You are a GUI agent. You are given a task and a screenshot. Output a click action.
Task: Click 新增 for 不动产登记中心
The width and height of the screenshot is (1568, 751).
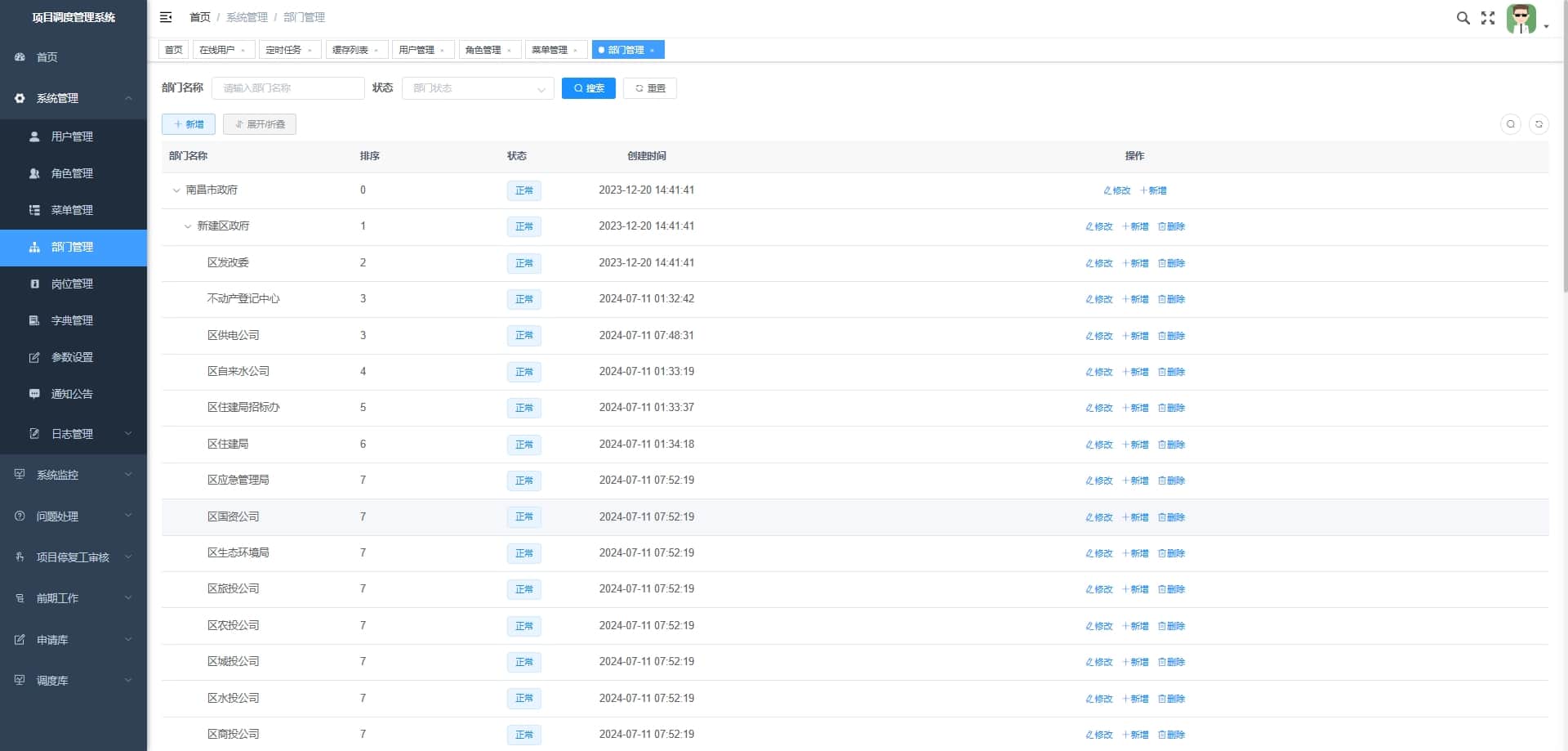(1135, 299)
